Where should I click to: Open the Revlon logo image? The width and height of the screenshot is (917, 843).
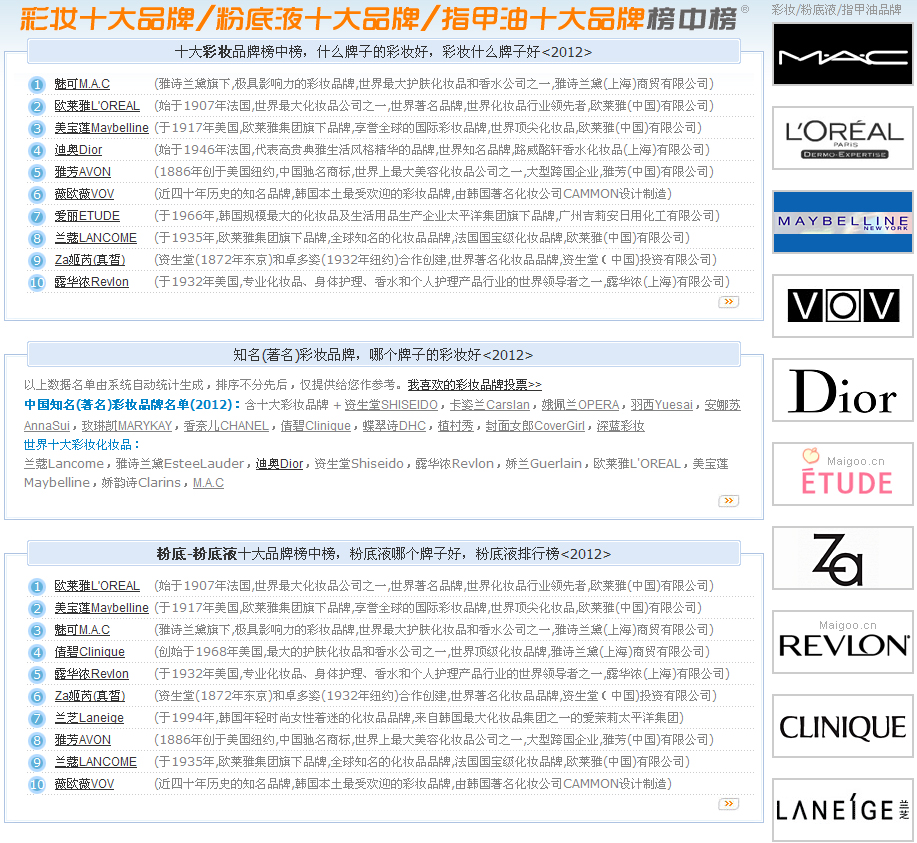(842, 642)
